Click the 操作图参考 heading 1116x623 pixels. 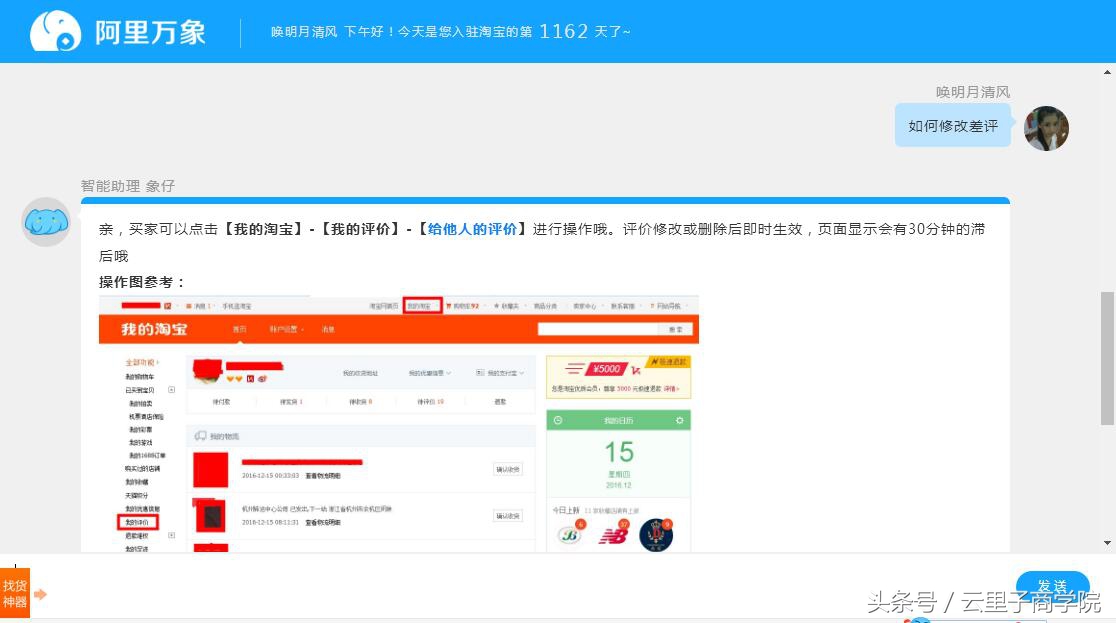[x=142, y=282]
